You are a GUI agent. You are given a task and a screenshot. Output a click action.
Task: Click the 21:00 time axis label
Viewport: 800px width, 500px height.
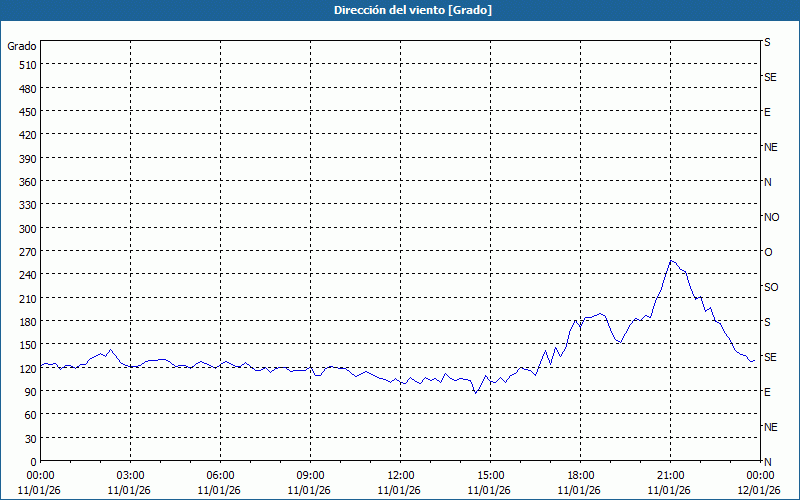[670, 475]
